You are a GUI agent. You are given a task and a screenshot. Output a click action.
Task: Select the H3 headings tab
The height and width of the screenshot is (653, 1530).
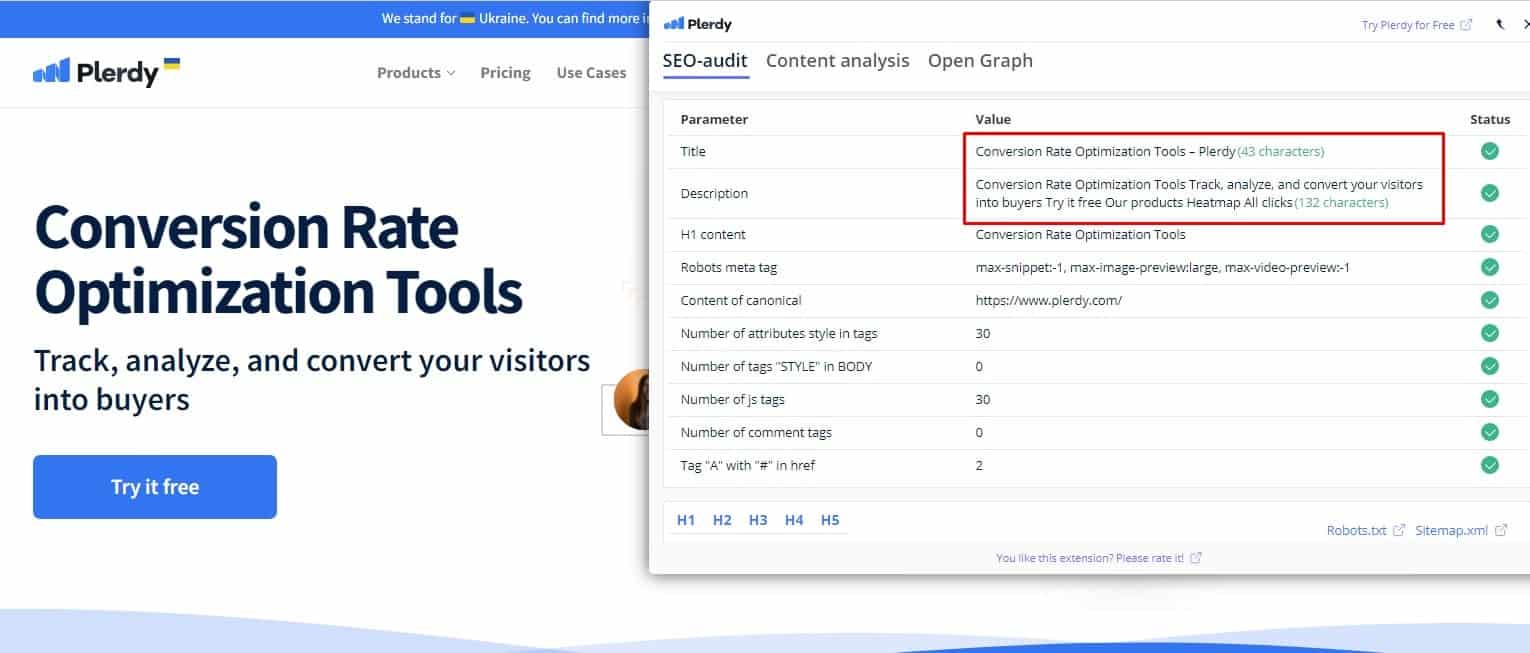(758, 520)
